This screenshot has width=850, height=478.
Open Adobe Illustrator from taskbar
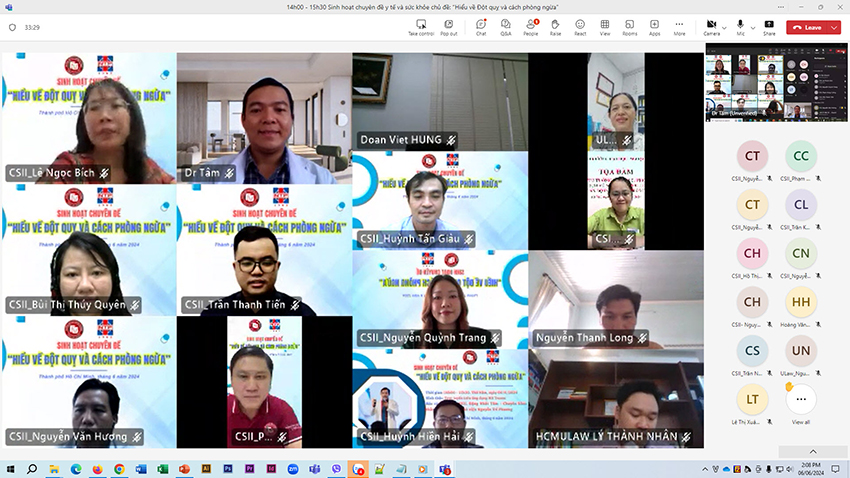point(206,469)
